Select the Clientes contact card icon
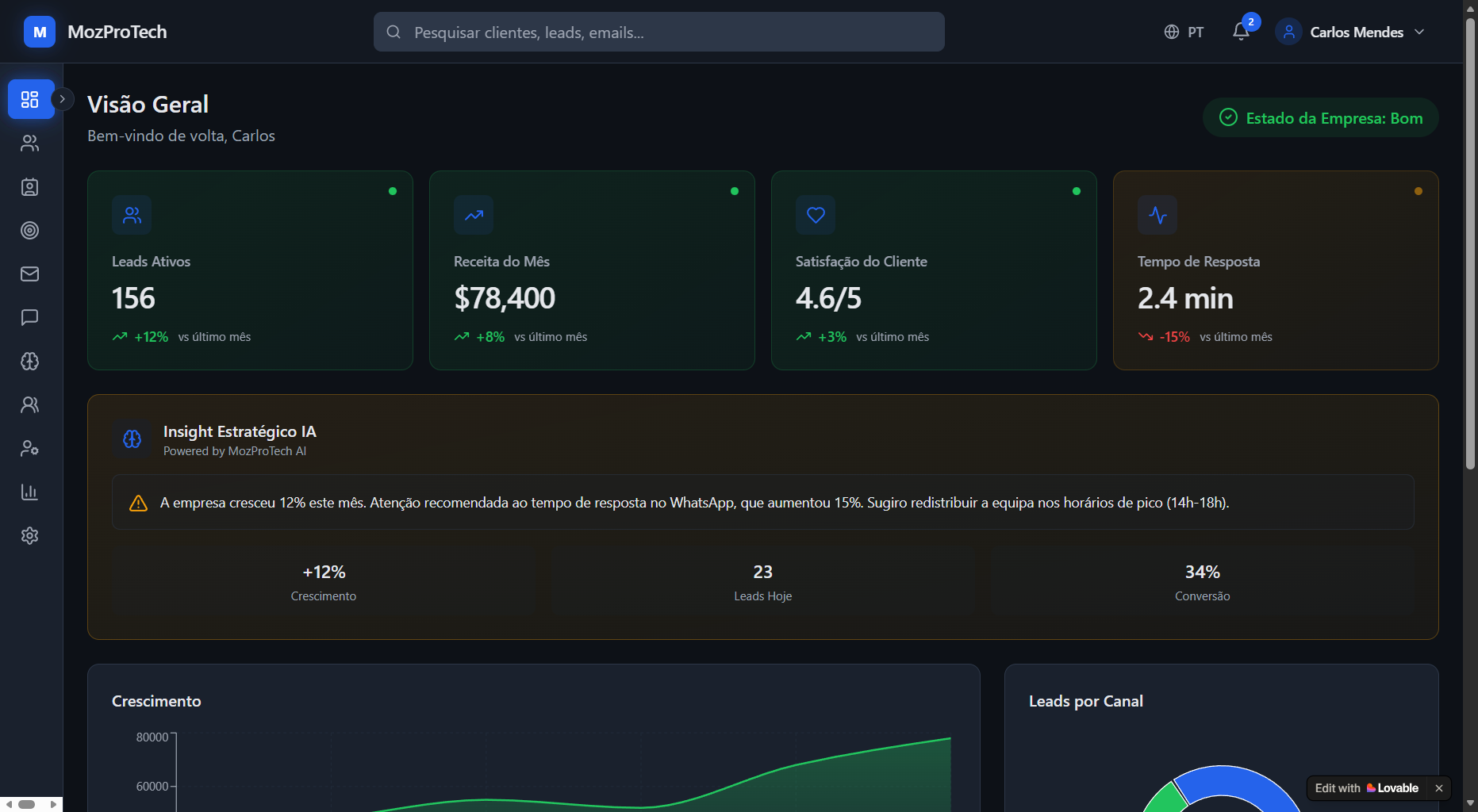1478x812 pixels. coord(29,186)
